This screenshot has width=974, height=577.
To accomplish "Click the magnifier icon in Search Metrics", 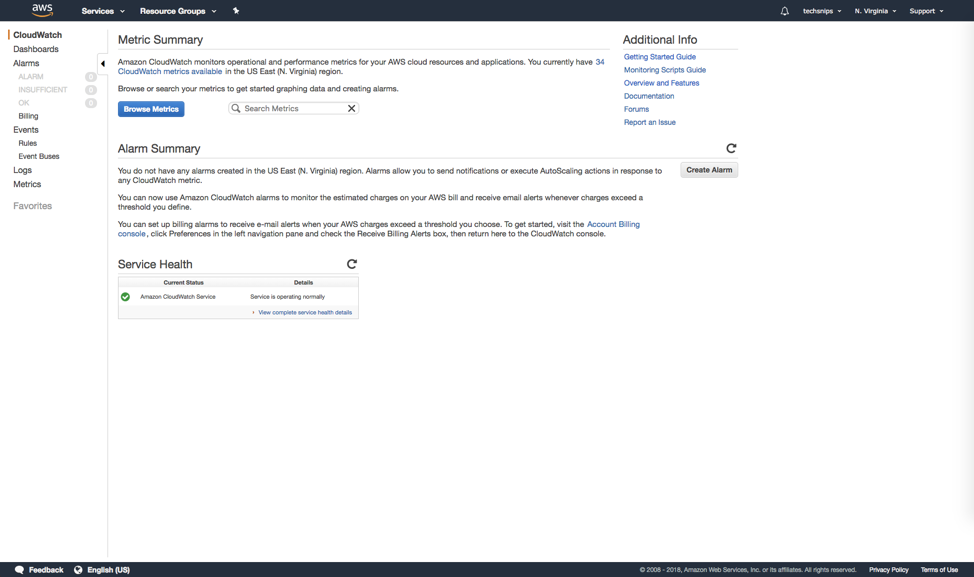I will (236, 108).
